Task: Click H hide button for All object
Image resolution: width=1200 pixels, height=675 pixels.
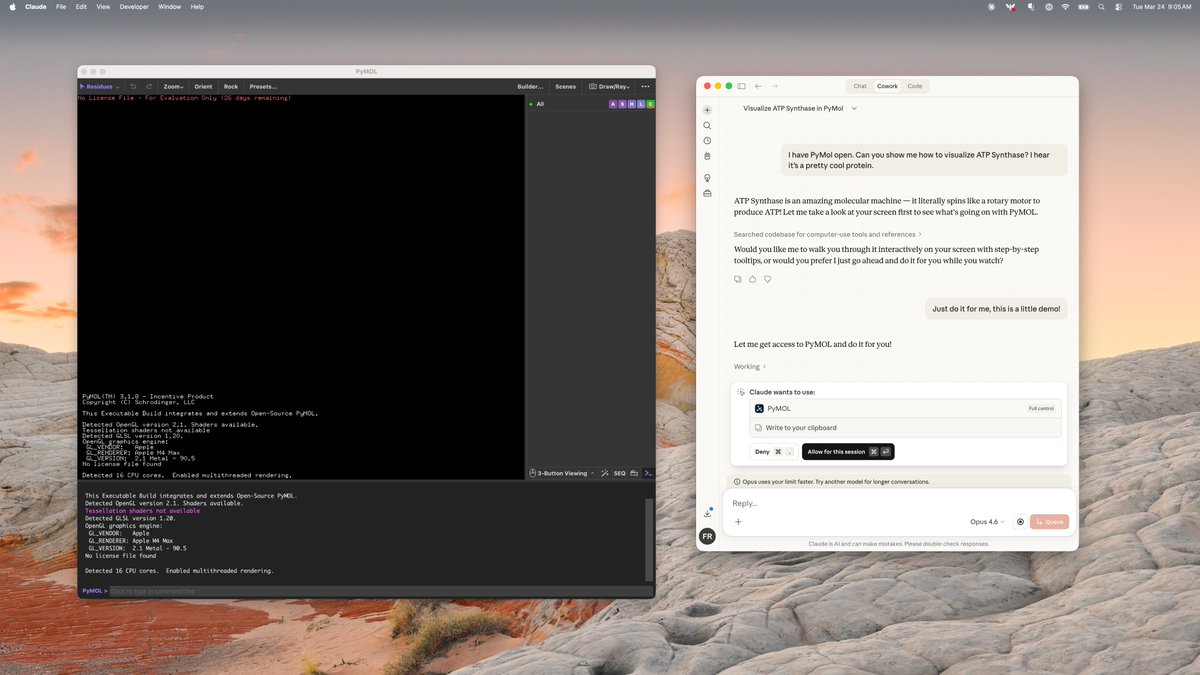Action: click(x=632, y=104)
